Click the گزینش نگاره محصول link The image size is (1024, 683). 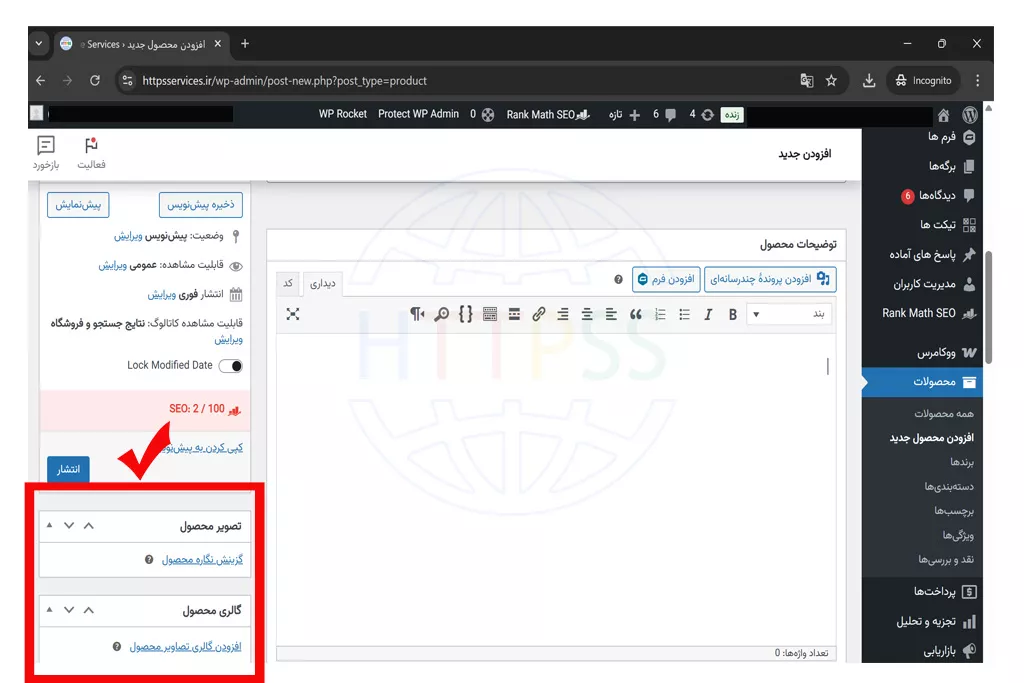pos(202,560)
